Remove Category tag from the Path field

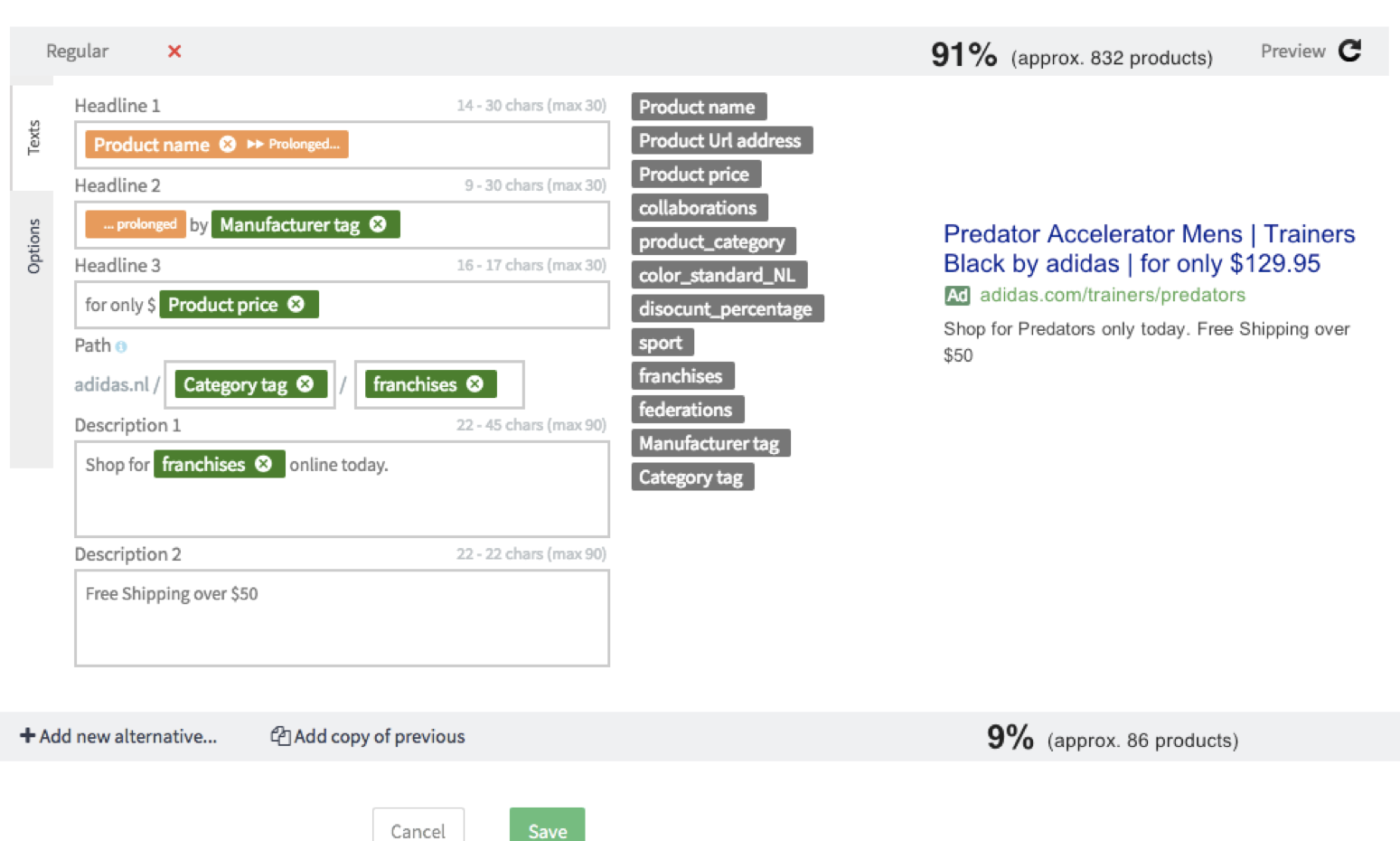tap(305, 384)
